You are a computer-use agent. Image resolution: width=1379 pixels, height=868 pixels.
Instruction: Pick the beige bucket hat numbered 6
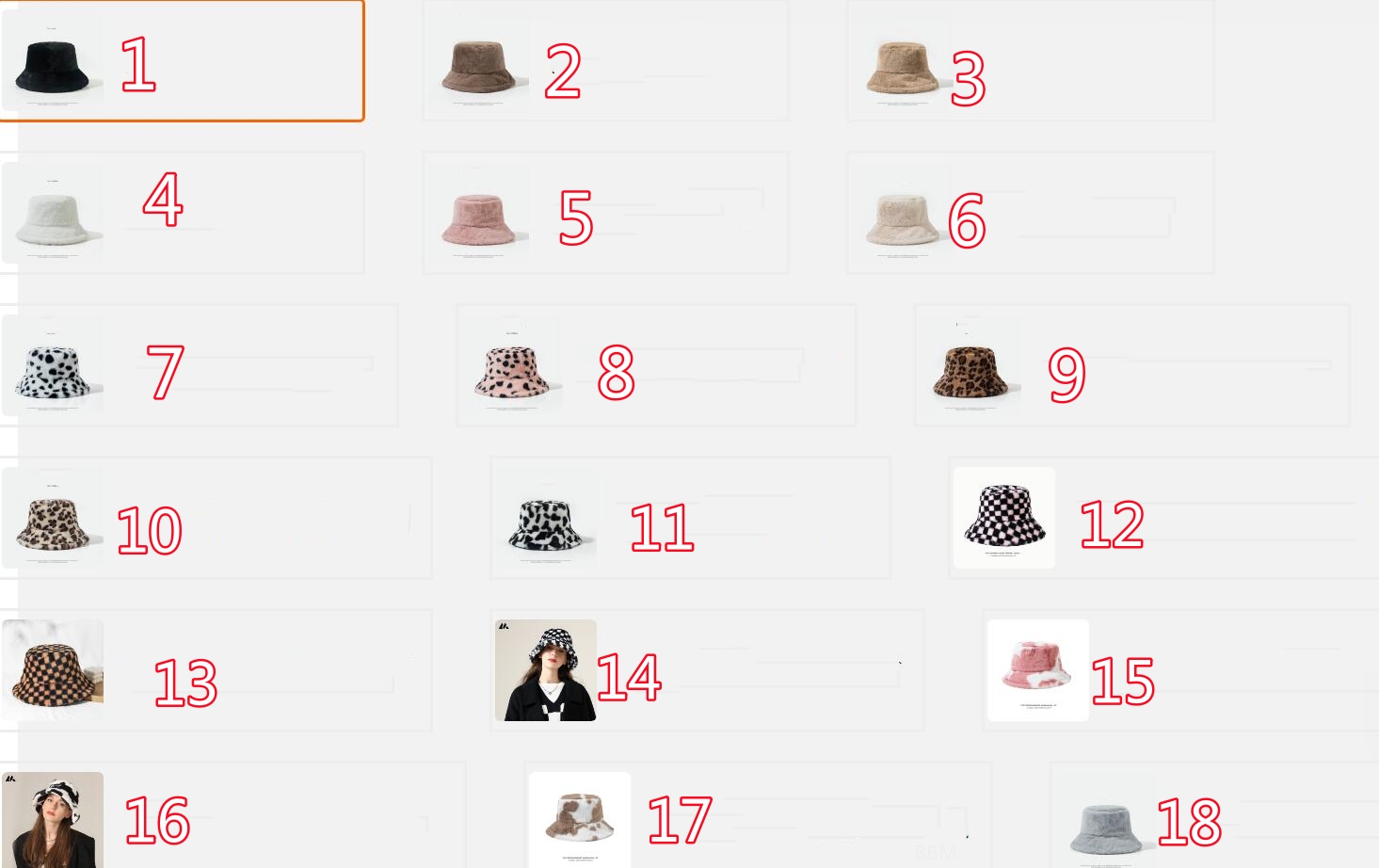click(x=902, y=213)
